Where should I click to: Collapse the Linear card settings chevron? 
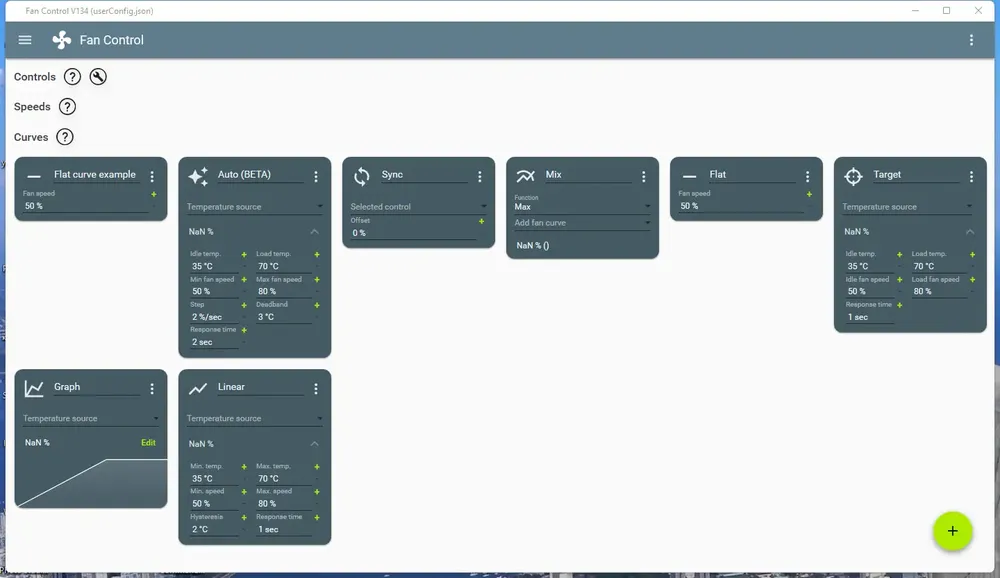tap(314, 443)
